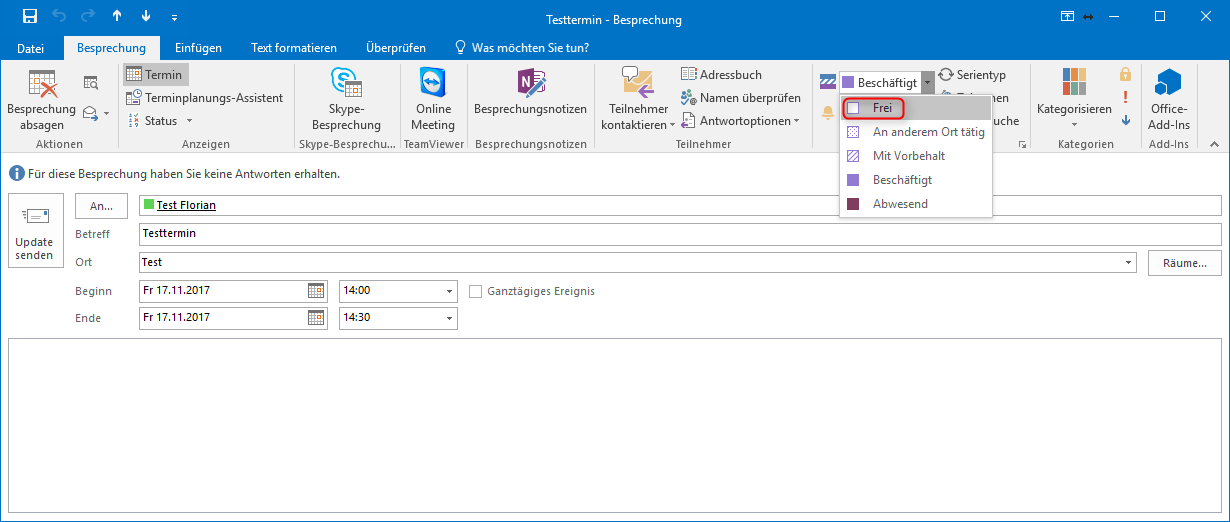Open the Adressbuch

pyautogui.click(x=722, y=74)
